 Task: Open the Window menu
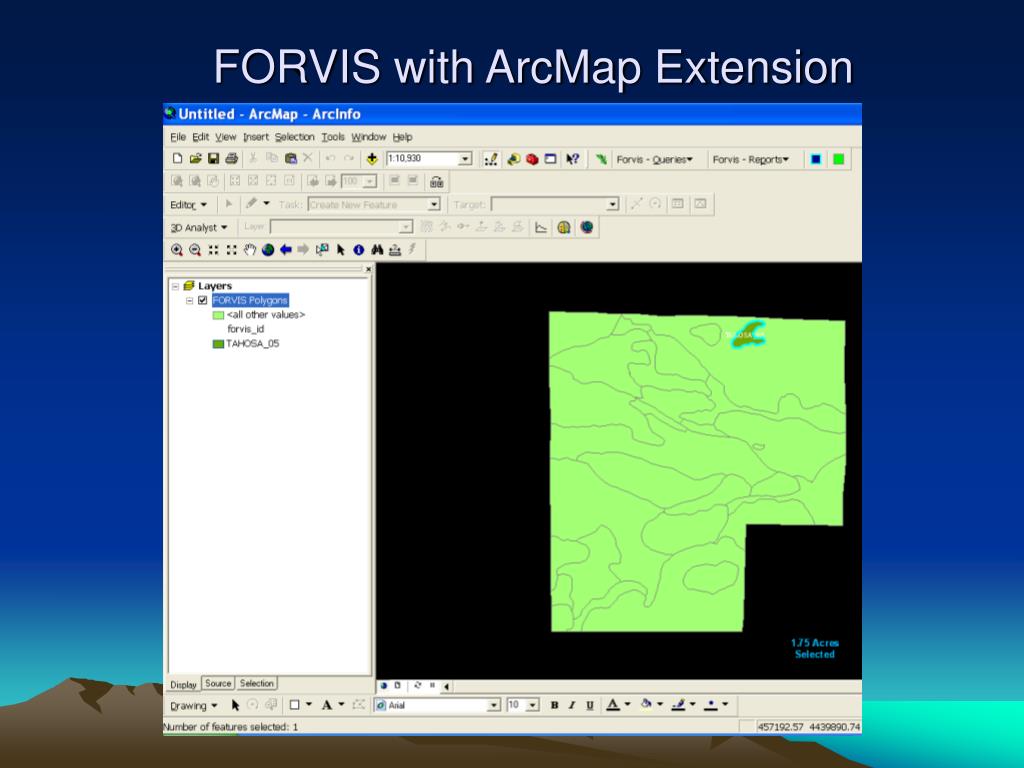[x=368, y=137]
